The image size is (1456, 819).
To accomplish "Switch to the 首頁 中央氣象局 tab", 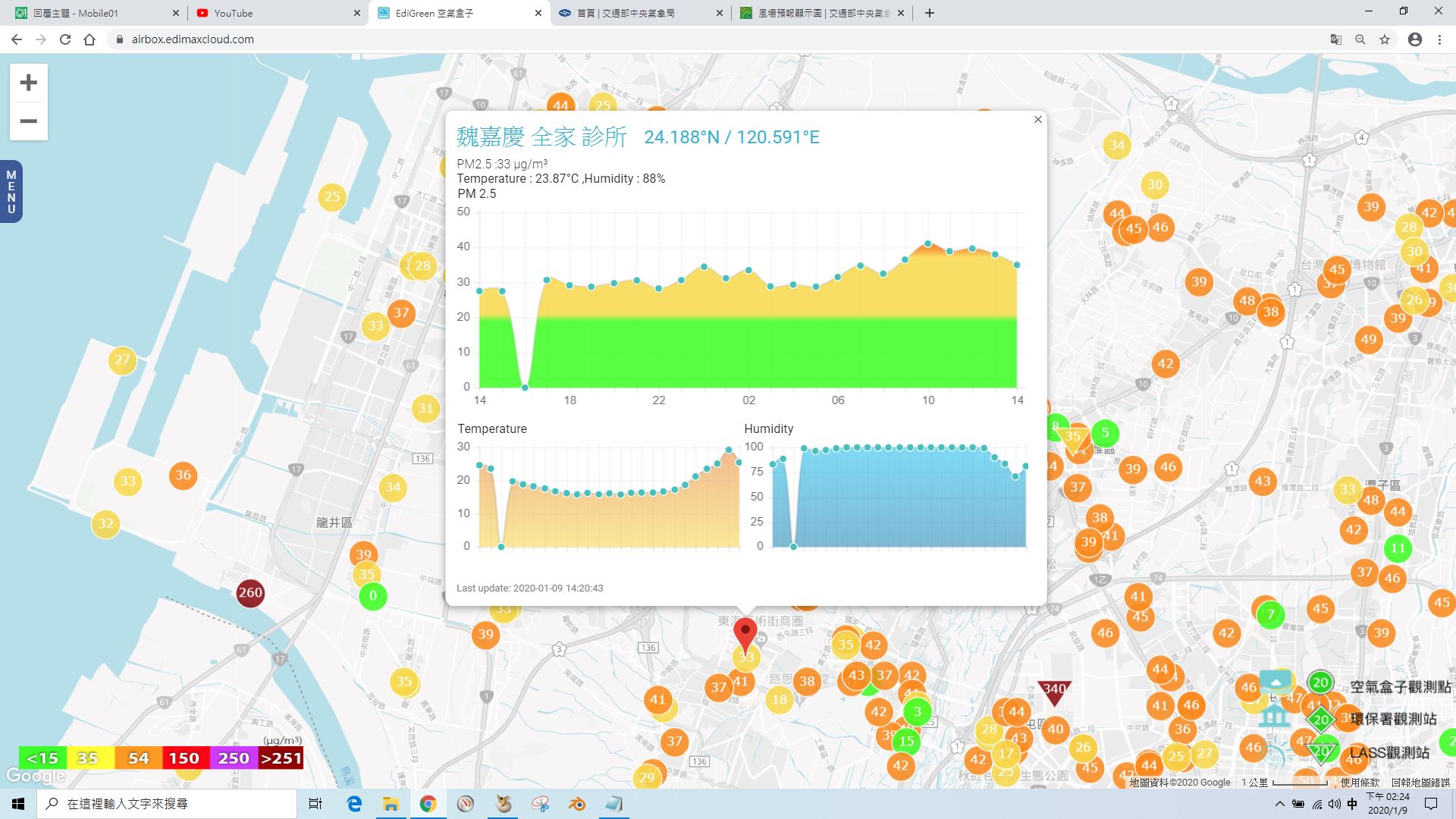I will [x=637, y=13].
